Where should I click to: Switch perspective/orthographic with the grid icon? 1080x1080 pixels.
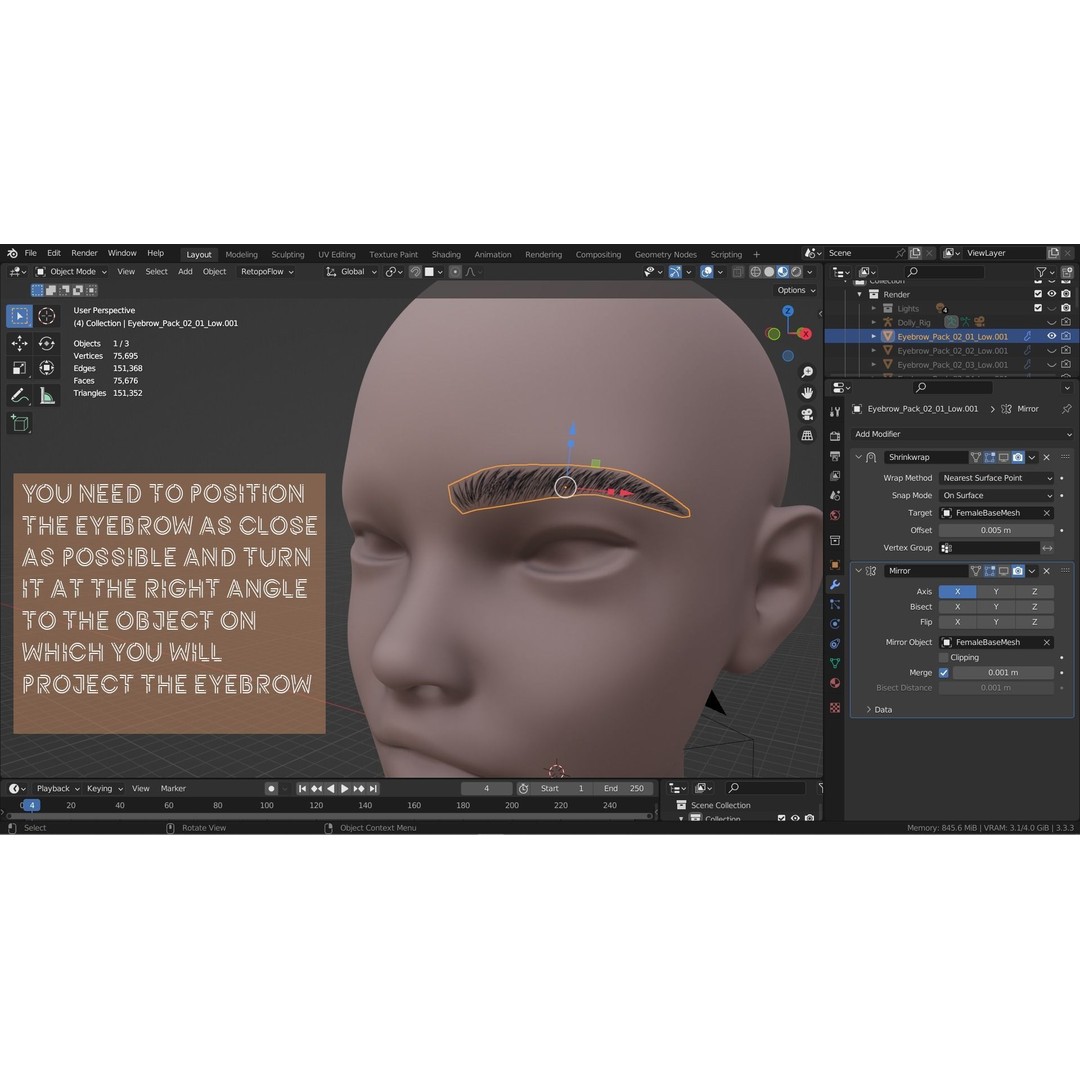807,436
